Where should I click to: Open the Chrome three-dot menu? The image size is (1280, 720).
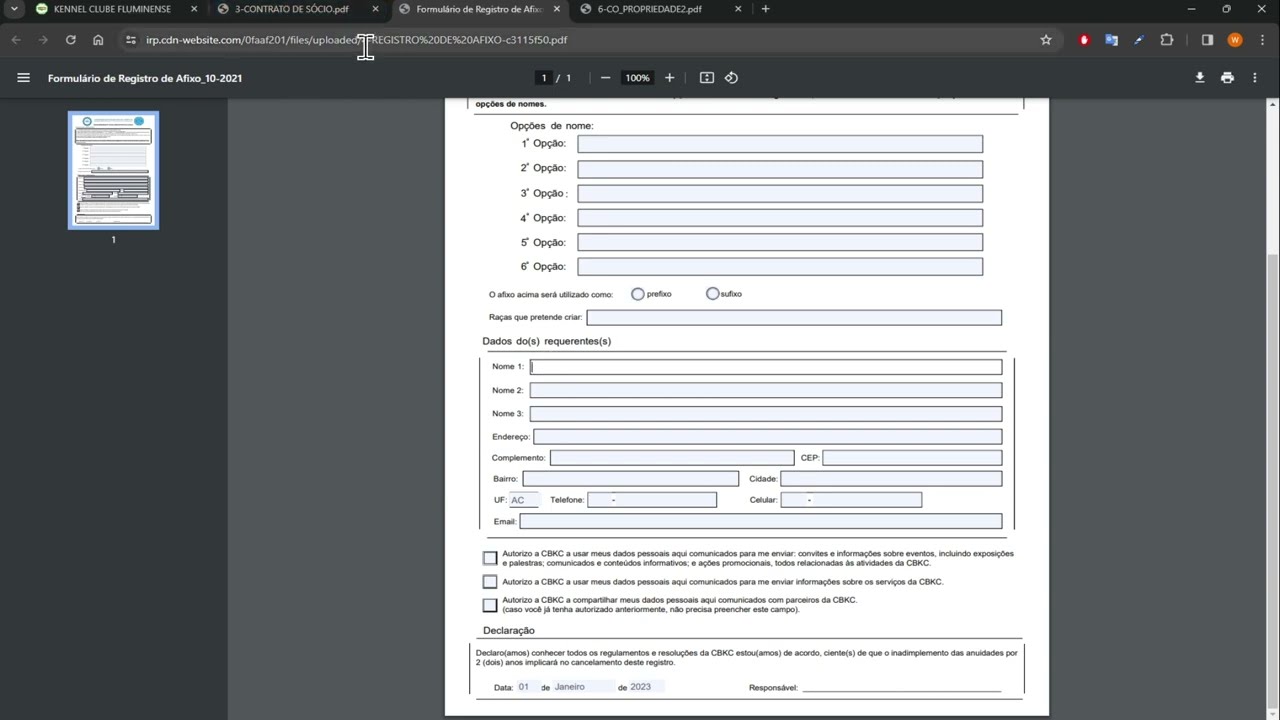[1262, 40]
